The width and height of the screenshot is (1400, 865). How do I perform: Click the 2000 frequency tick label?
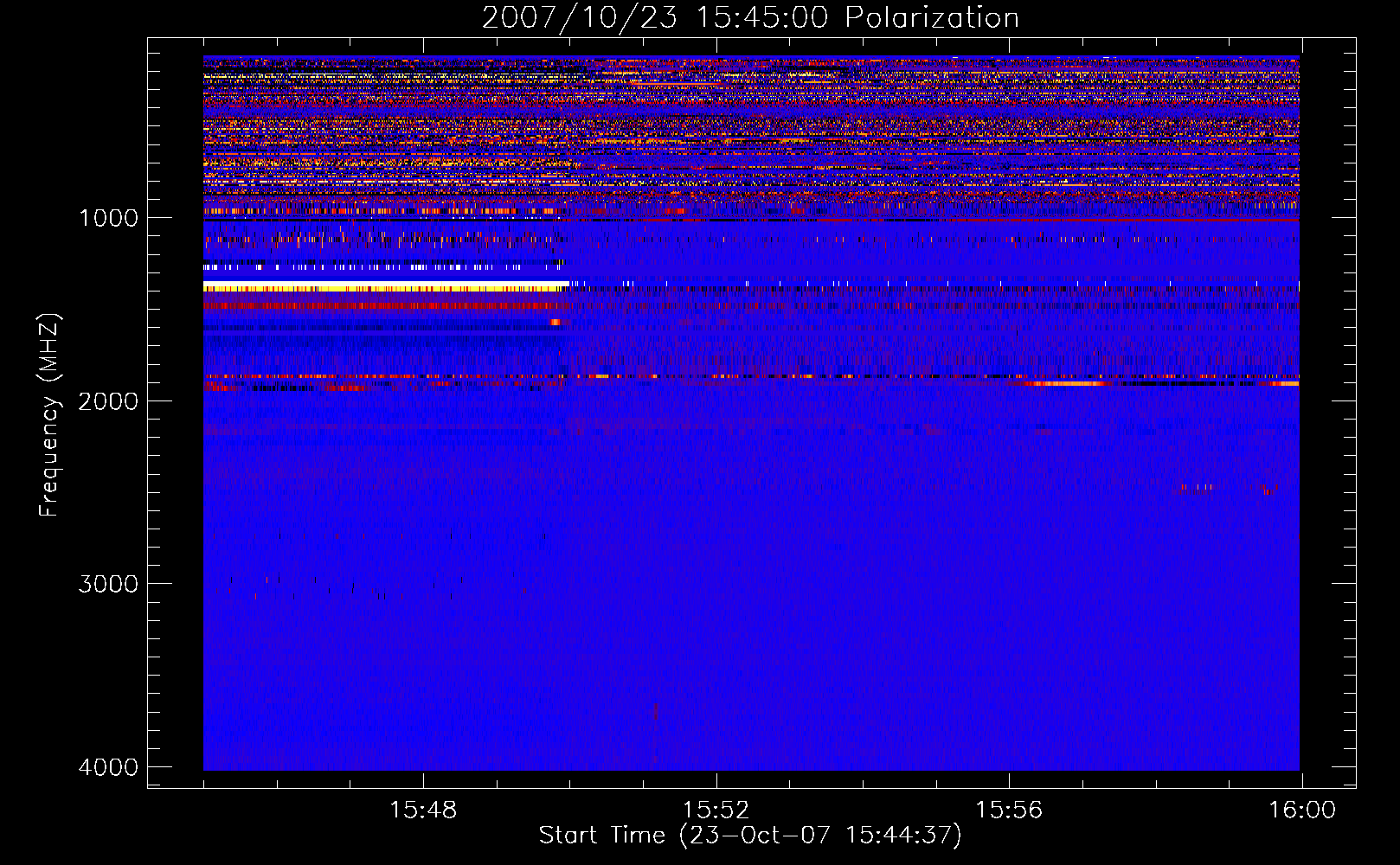click(x=108, y=401)
